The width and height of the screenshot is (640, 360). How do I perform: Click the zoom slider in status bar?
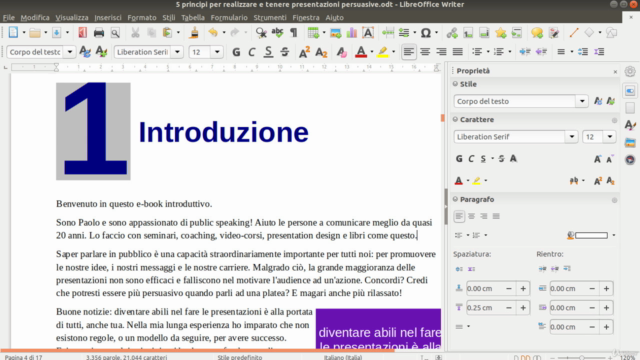tap(582, 358)
